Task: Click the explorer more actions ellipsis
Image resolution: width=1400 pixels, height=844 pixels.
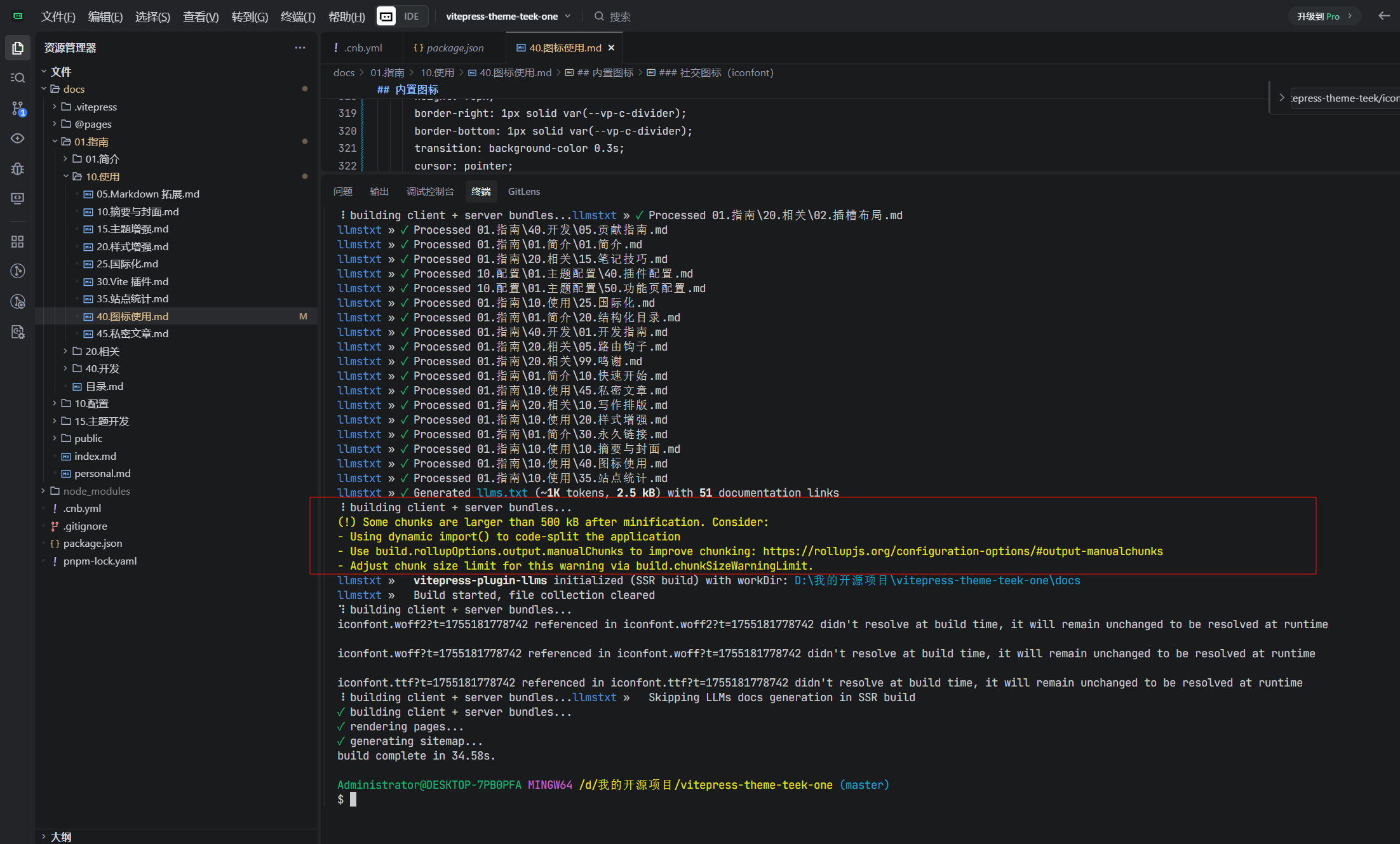Action: (300, 48)
